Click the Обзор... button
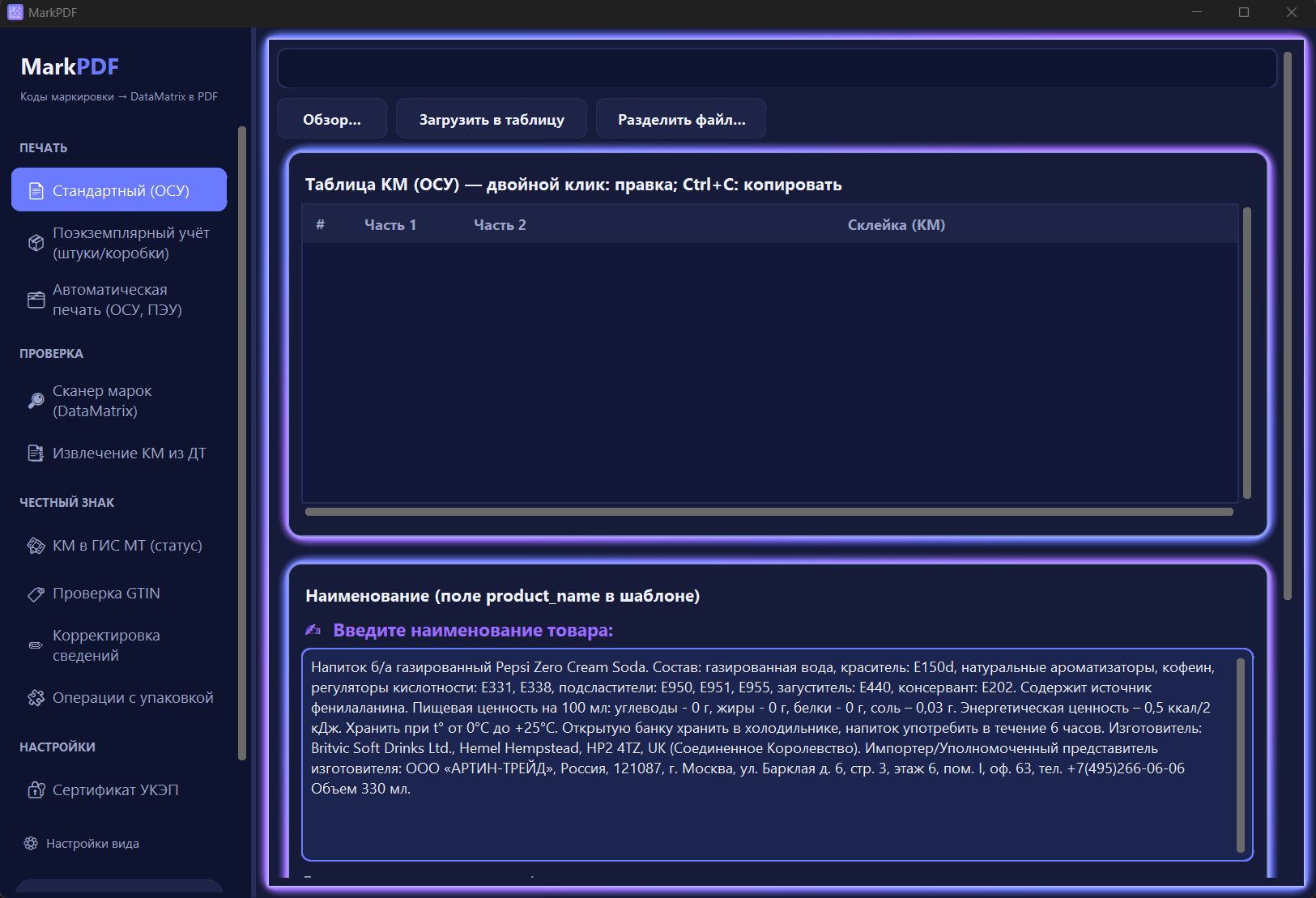The height and width of the screenshot is (898, 1316). pos(332,119)
